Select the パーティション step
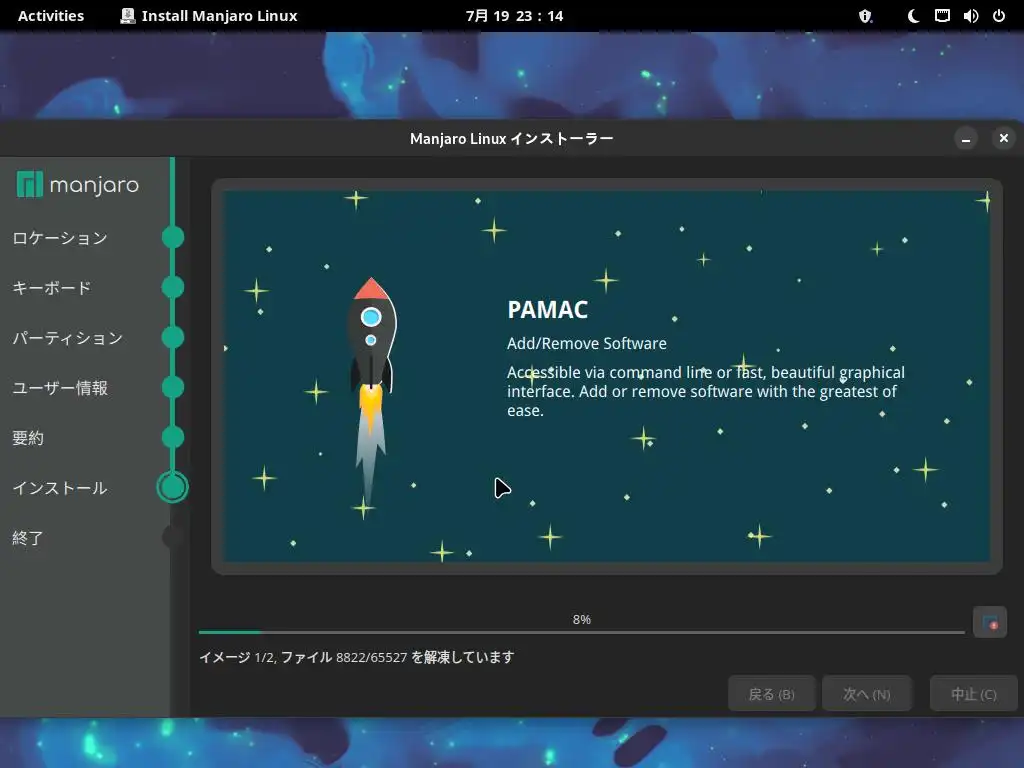 (x=68, y=338)
